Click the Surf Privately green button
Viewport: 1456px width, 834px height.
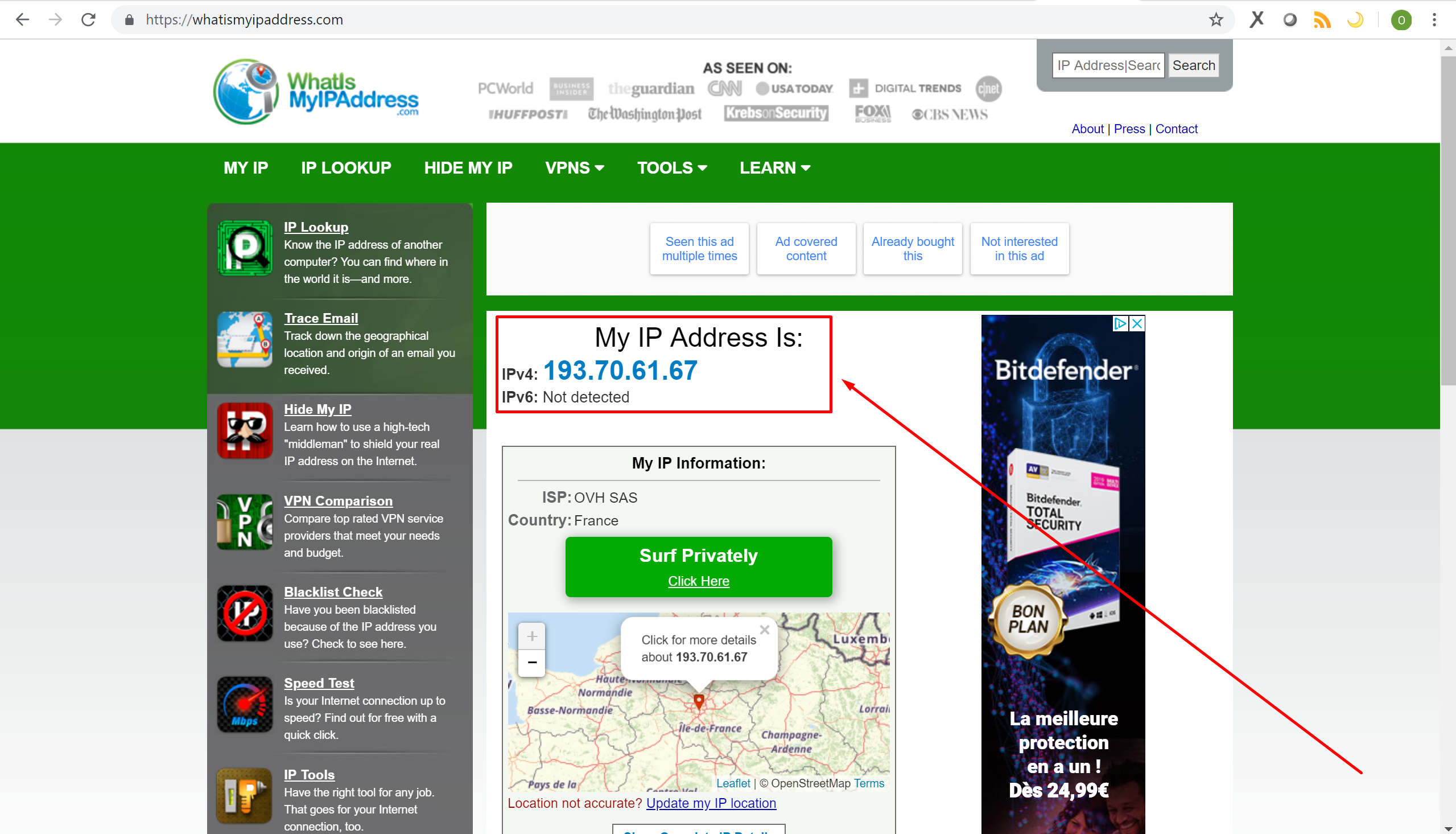coord(699,566)
